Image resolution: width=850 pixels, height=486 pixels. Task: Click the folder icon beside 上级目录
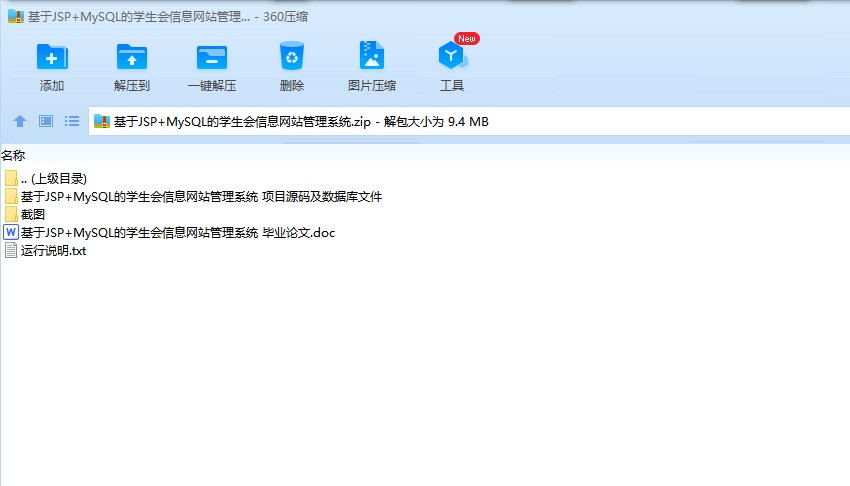(x=11, y=178)
